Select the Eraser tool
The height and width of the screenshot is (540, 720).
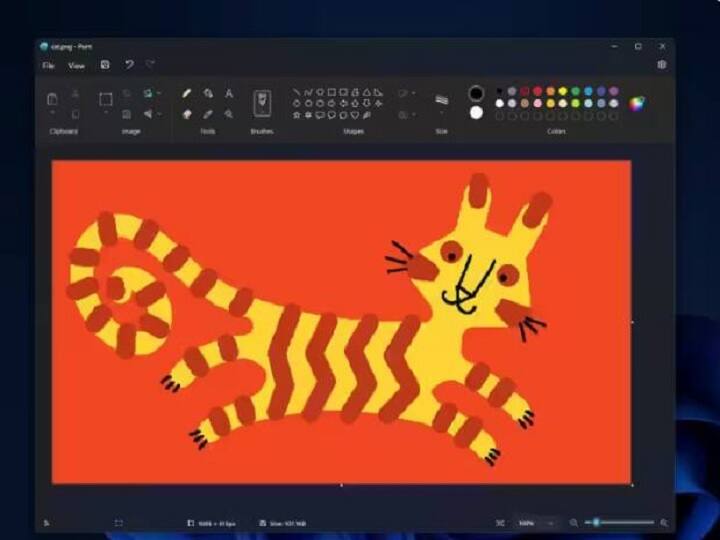click(x=187, y=114)
